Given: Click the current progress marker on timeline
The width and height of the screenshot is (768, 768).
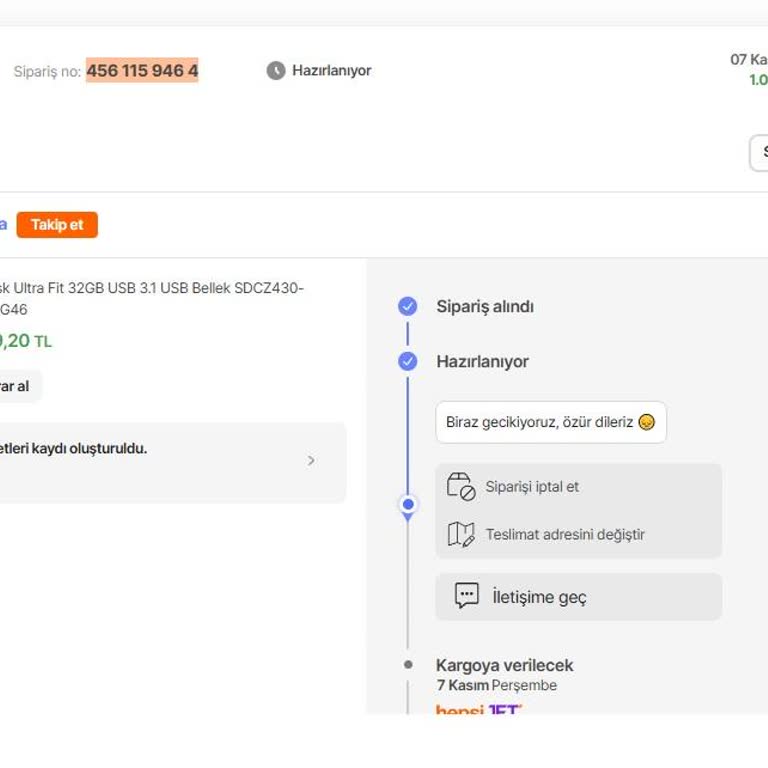Looking at the screenshot, I should 408,504.
